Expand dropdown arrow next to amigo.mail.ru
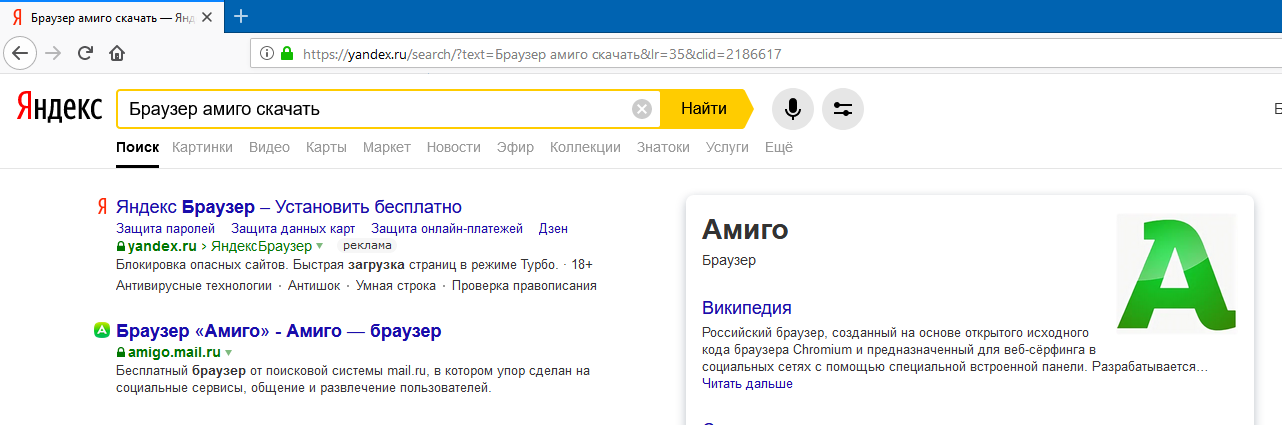1282x425 pixels. pos(228,353)
